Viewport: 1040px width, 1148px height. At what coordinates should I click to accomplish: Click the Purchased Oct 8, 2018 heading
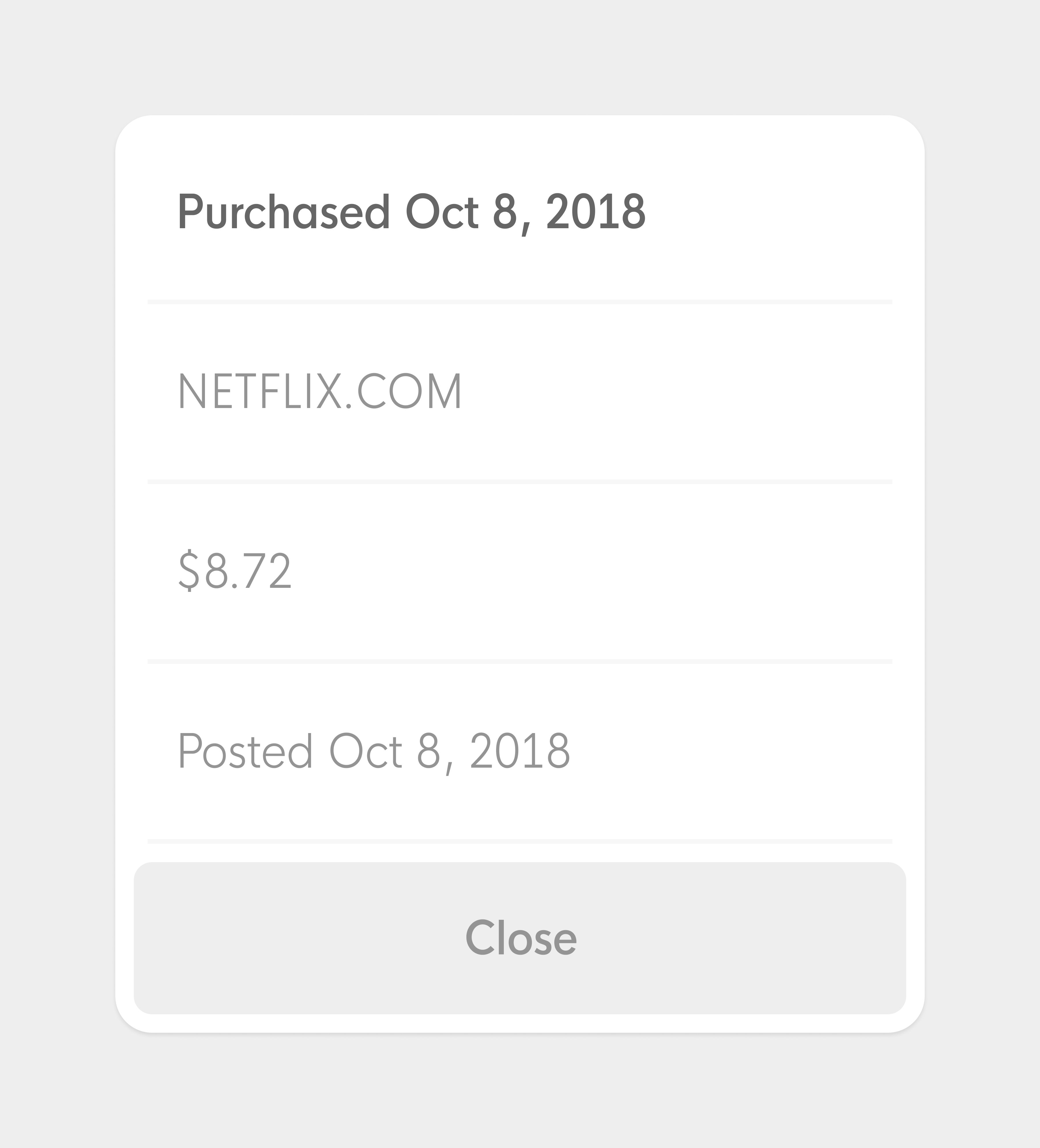pos(412,212)
